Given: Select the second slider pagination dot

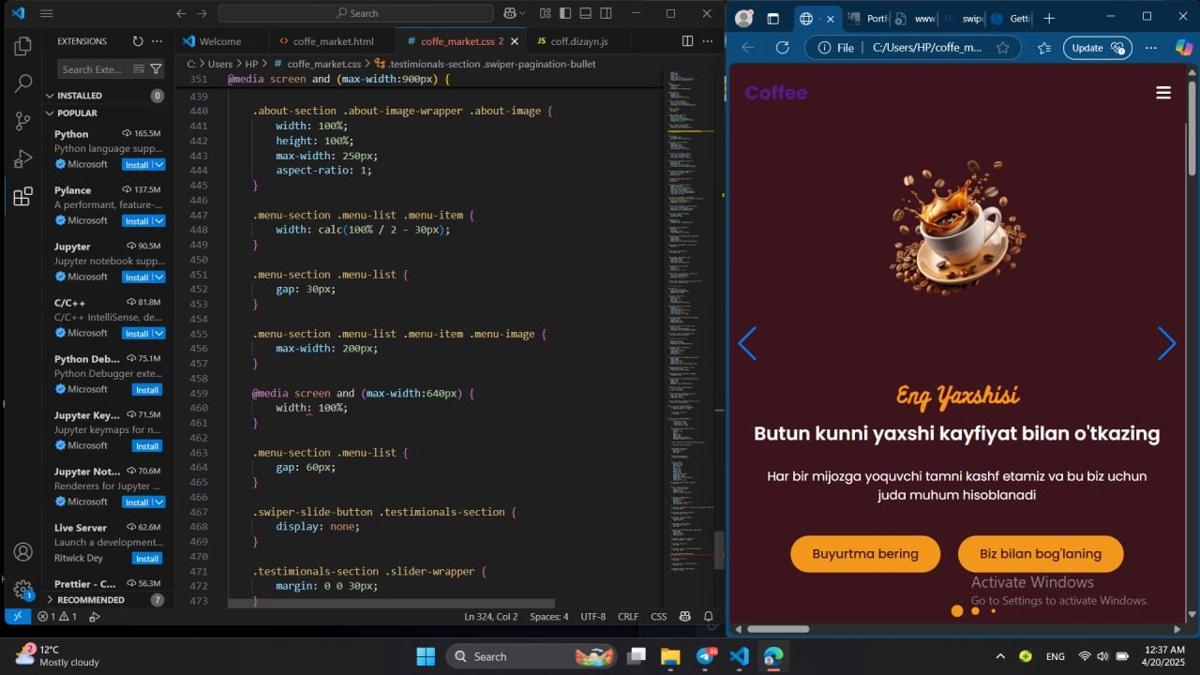Looking at the screenshot, I should click(x=975, y=611).
